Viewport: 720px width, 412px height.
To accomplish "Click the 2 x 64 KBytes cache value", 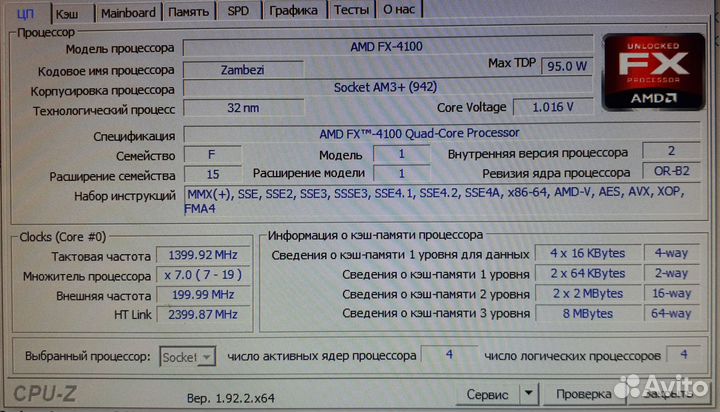I will 587,273.
